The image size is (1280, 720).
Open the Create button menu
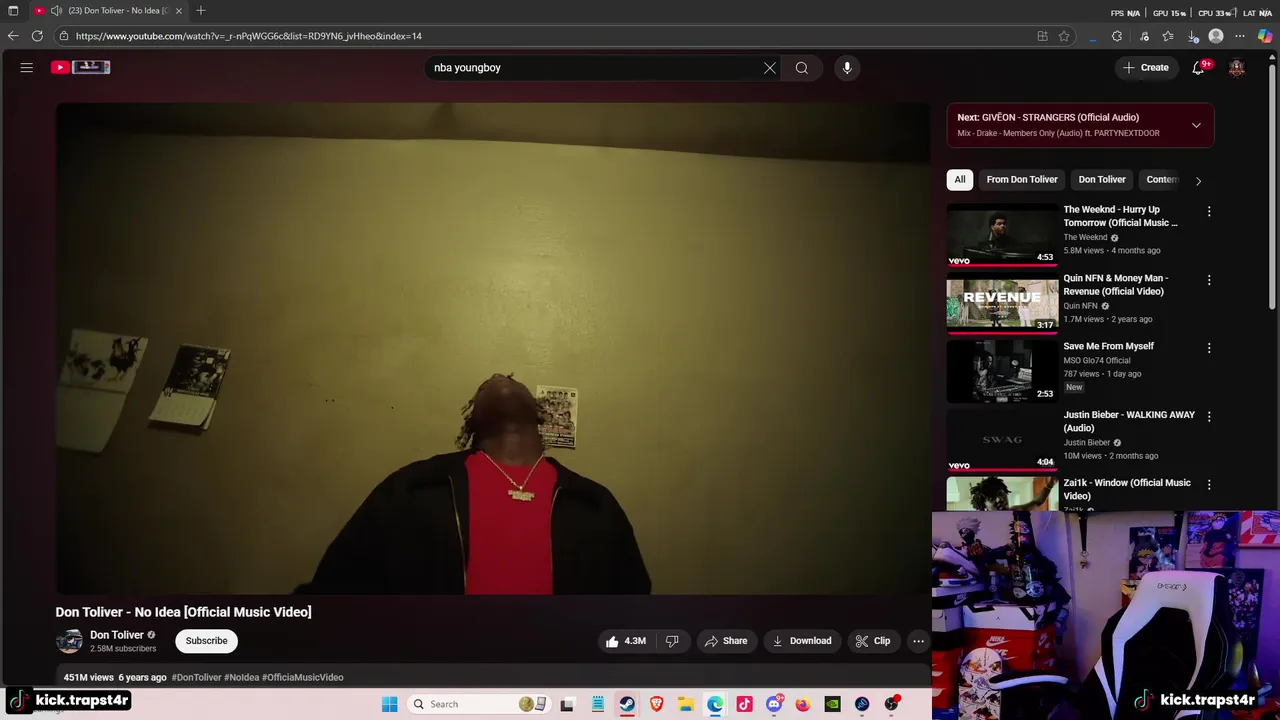(x=1145, y=68)
